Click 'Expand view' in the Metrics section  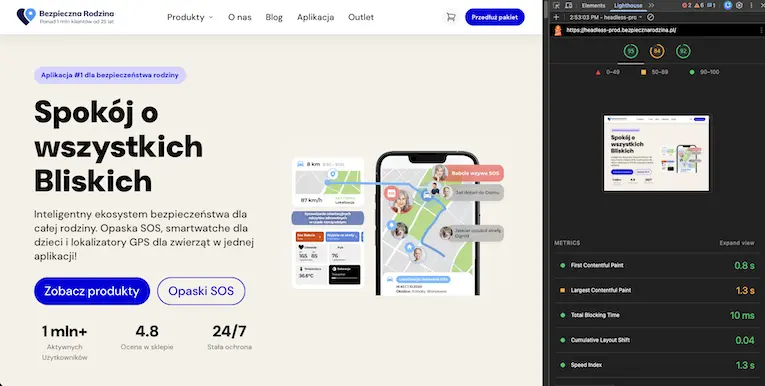[x=737, y=243]
